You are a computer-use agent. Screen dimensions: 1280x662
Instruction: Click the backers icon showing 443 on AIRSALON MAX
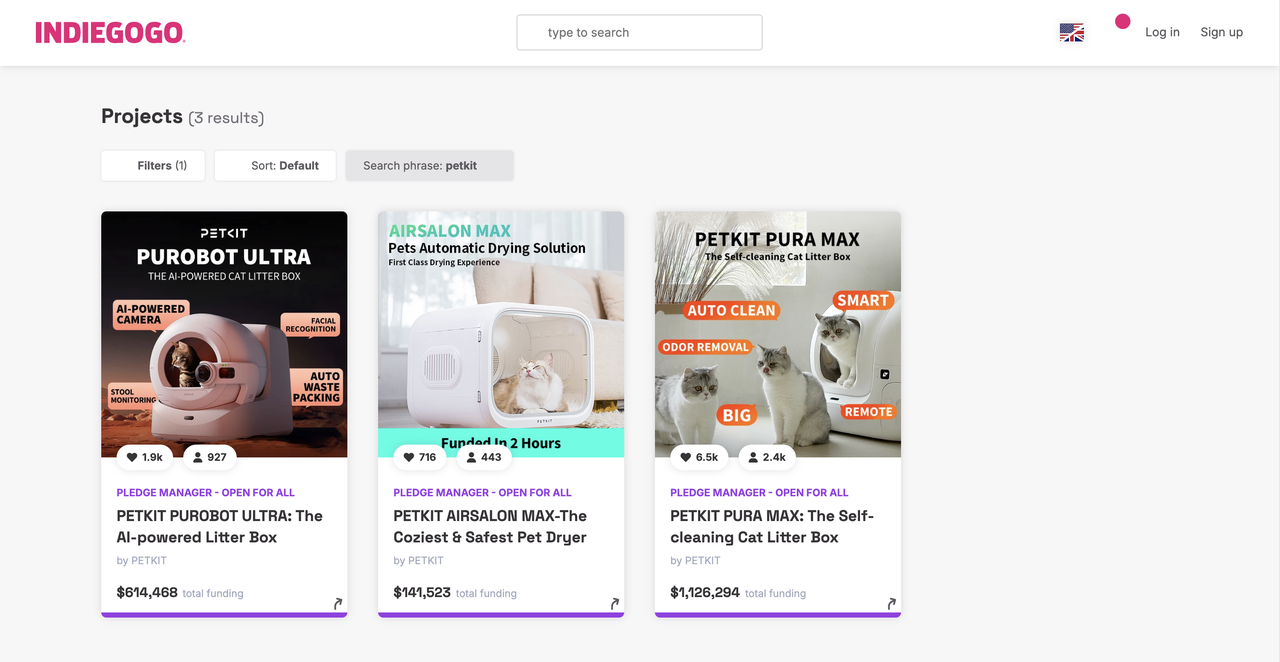click(483, 457)
